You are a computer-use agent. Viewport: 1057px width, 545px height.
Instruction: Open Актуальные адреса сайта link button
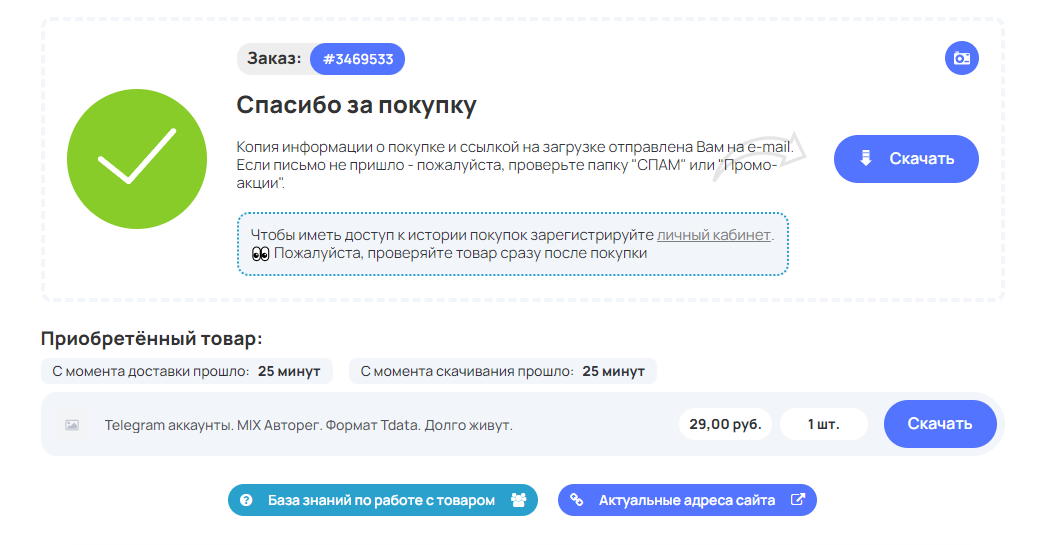point(687,500)
